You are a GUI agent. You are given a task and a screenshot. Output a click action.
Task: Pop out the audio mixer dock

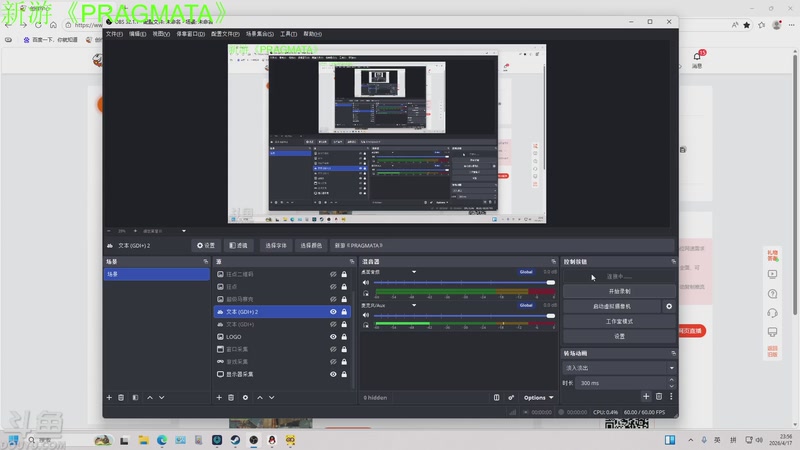pyautogui.click(x=554, y=261)
